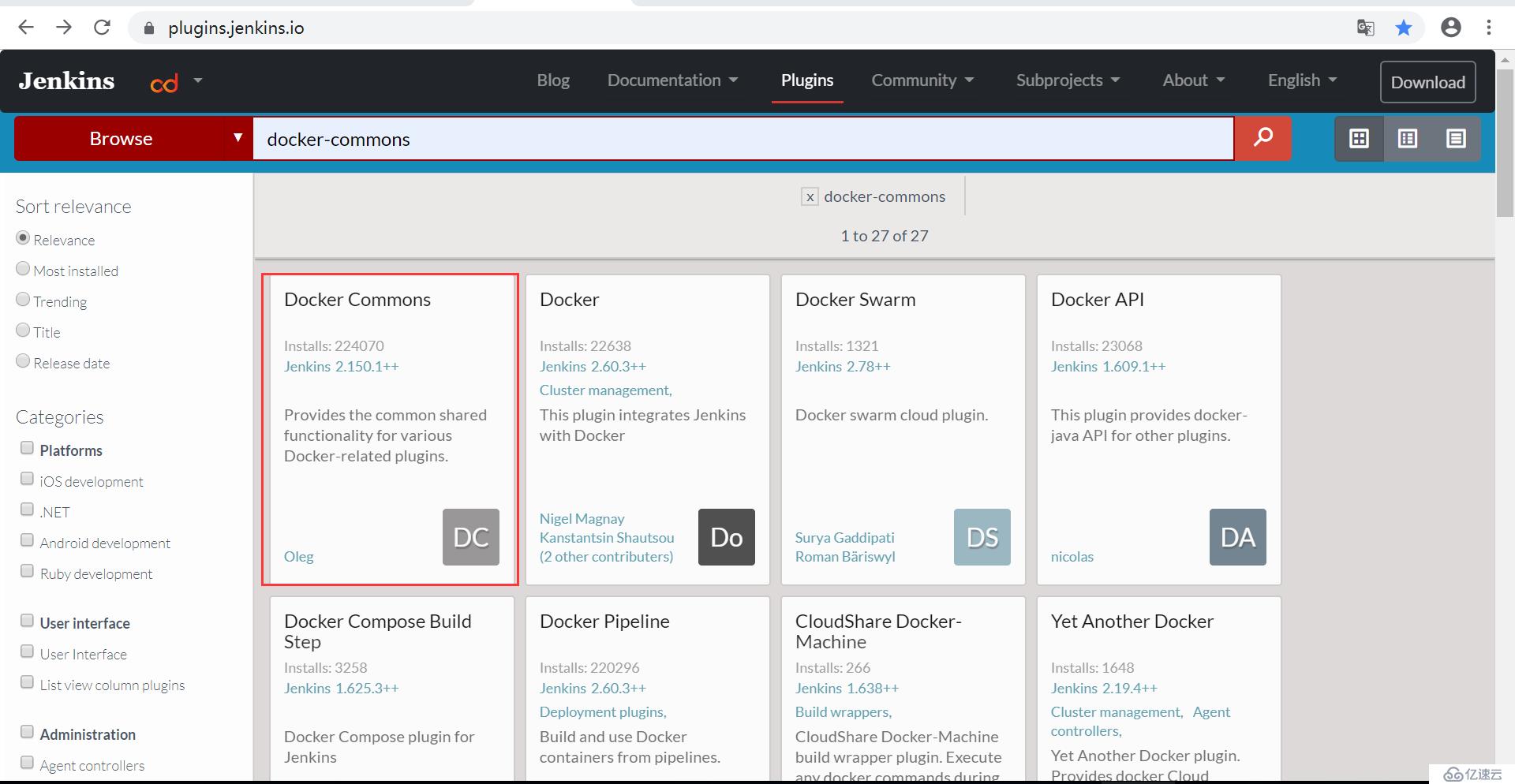Open CloudShare Docker-Machine plugin title
The height and width of the screenshot is (784, 1515).
pos(878,632)
